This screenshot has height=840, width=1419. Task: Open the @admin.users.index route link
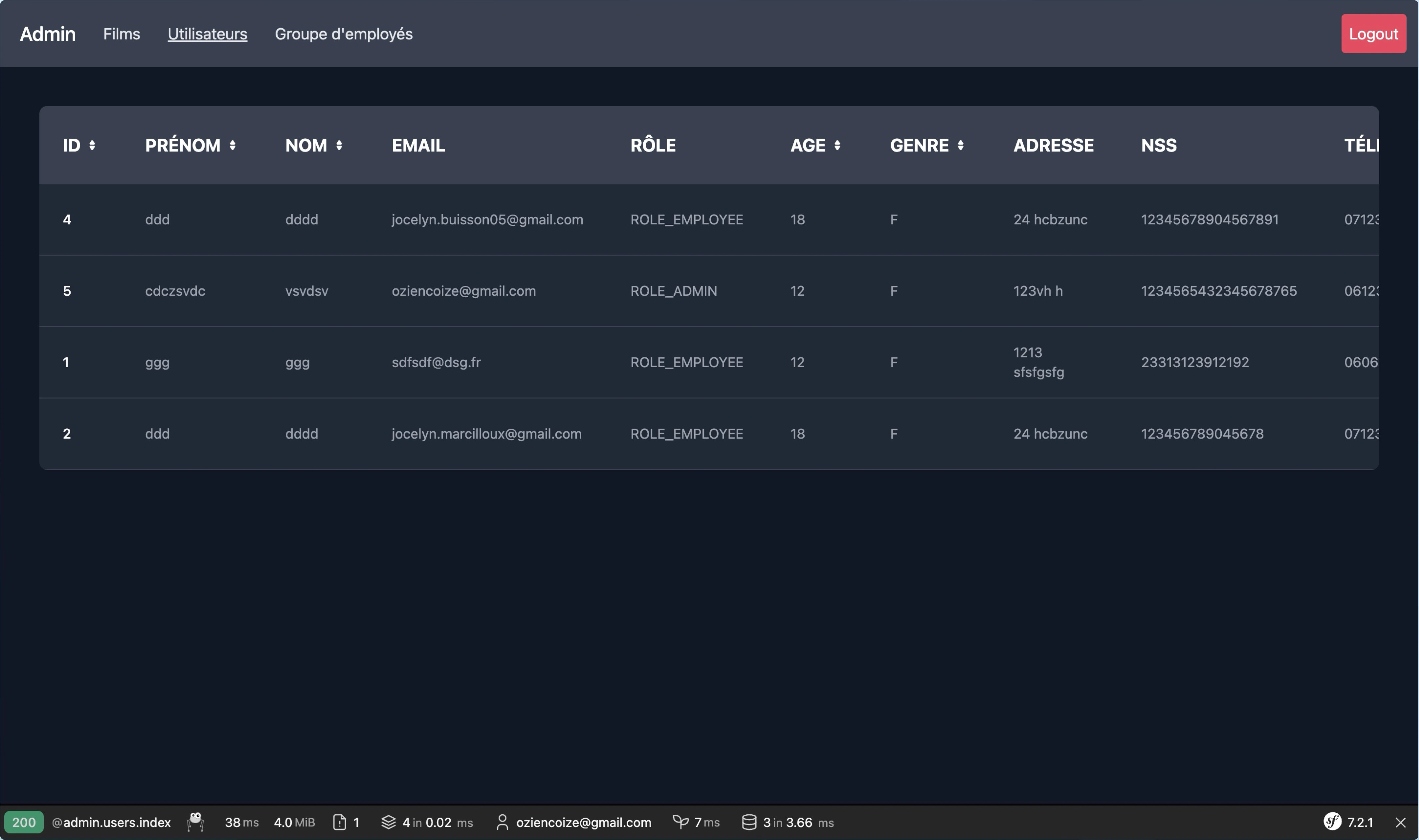[x=112, y=823]
